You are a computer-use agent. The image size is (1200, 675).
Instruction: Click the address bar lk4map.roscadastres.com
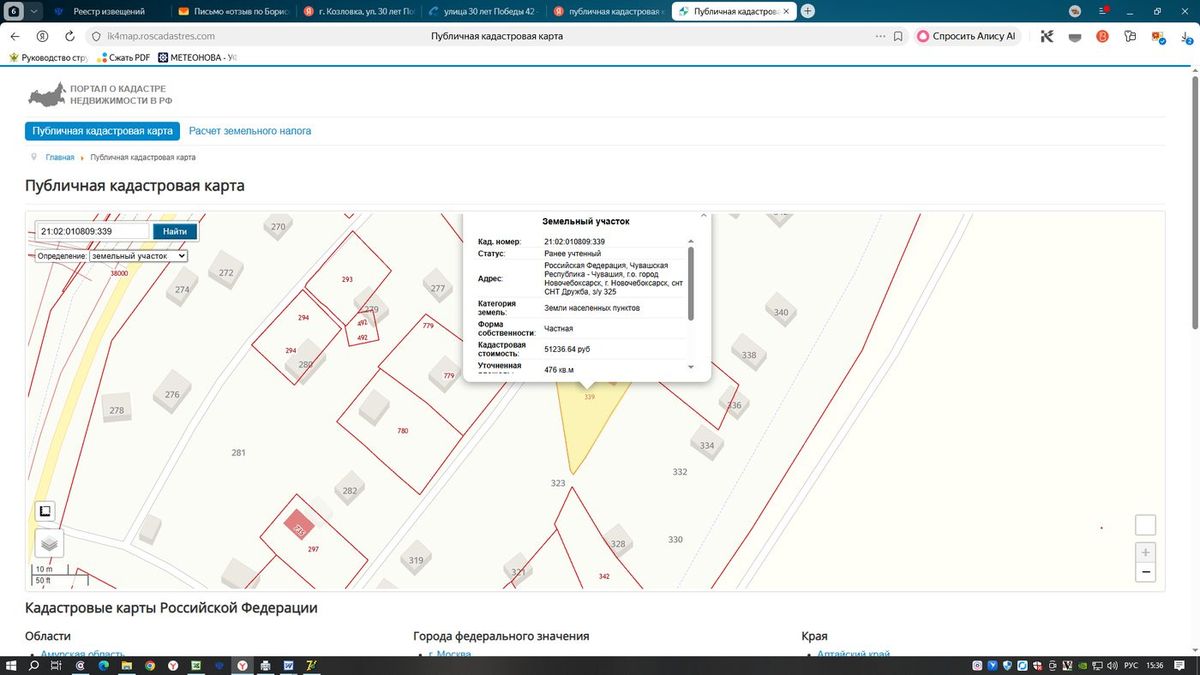coord(160,36)
